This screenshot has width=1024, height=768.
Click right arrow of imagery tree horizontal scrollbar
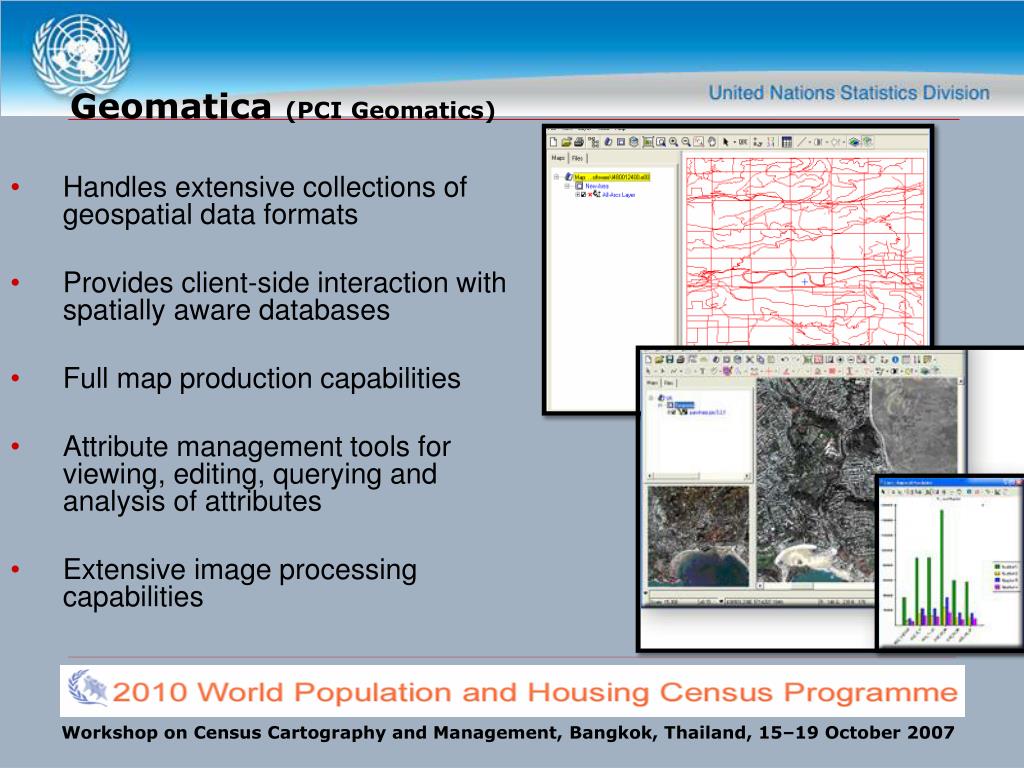coord(747,475)
